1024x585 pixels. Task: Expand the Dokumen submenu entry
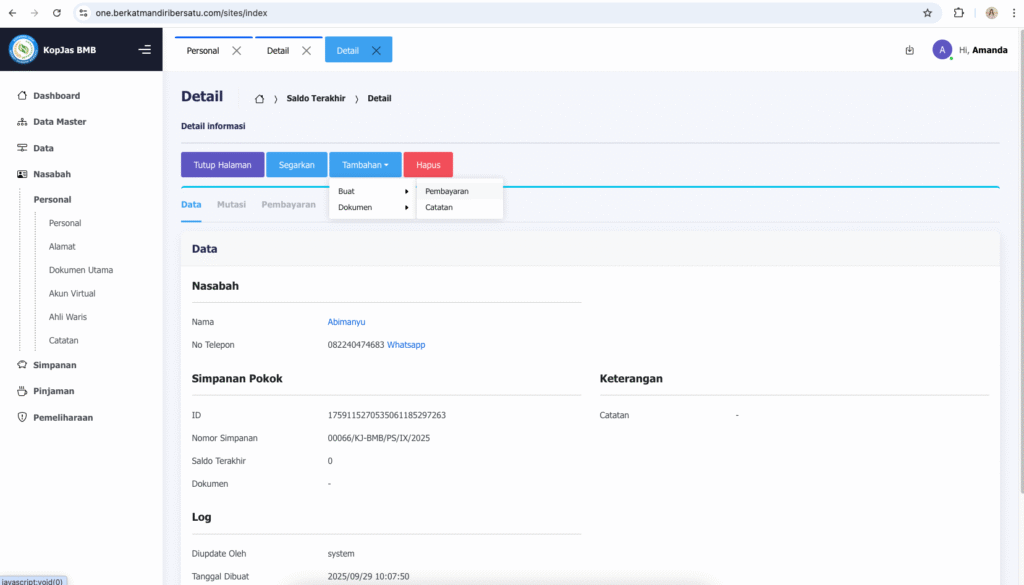click(x=372, y=207)
